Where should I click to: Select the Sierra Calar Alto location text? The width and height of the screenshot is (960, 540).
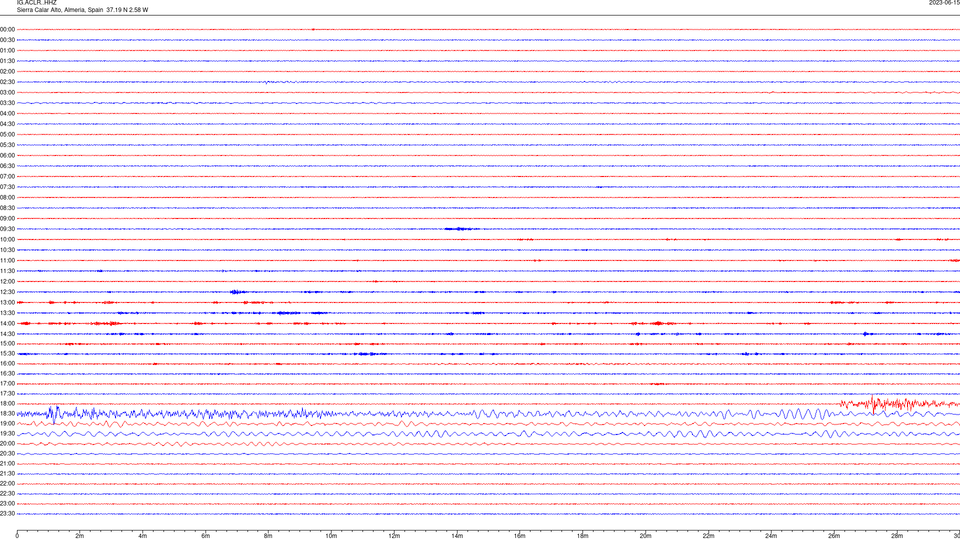[82, 10]
